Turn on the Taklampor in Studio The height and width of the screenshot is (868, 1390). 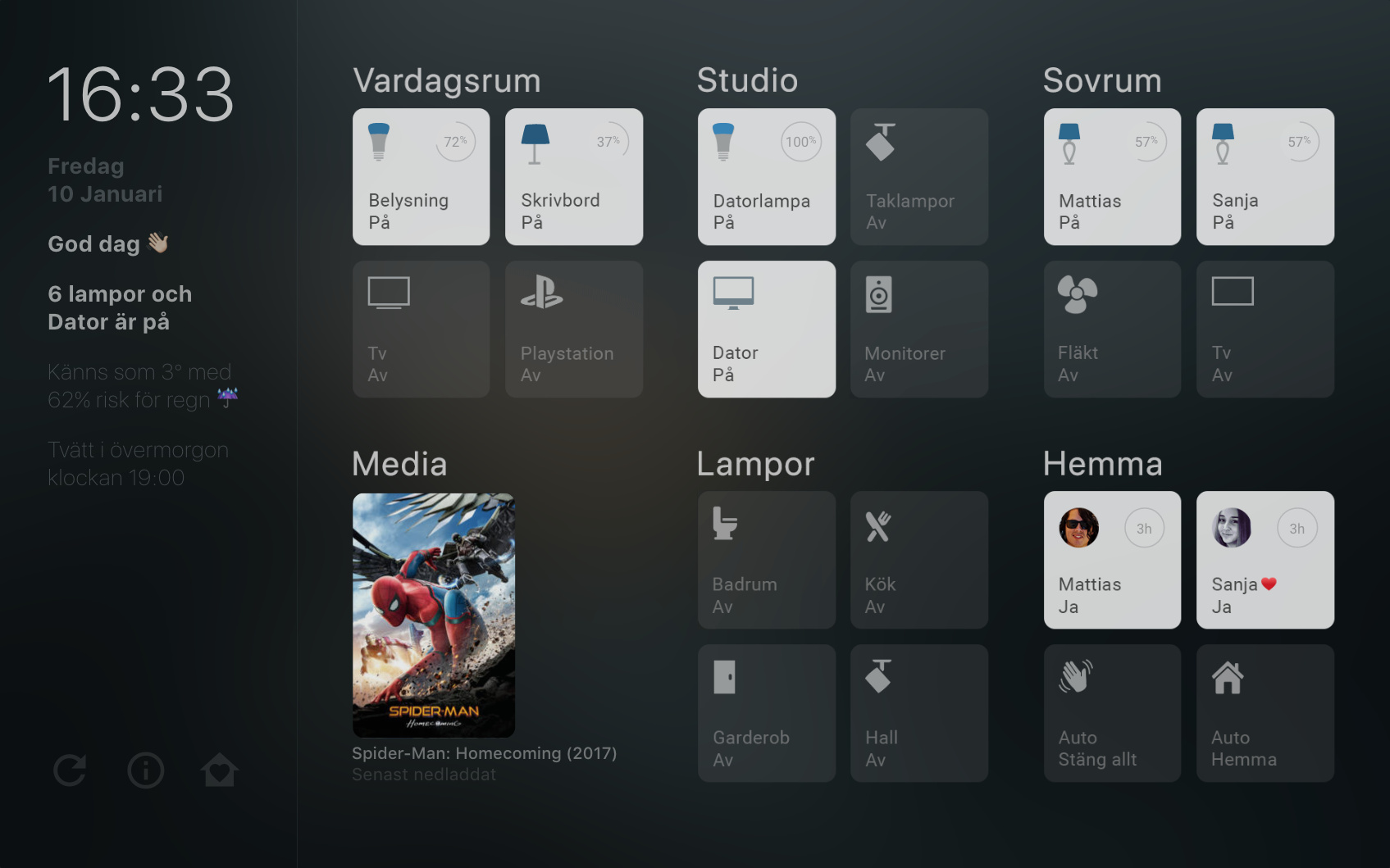click(918, 176)
